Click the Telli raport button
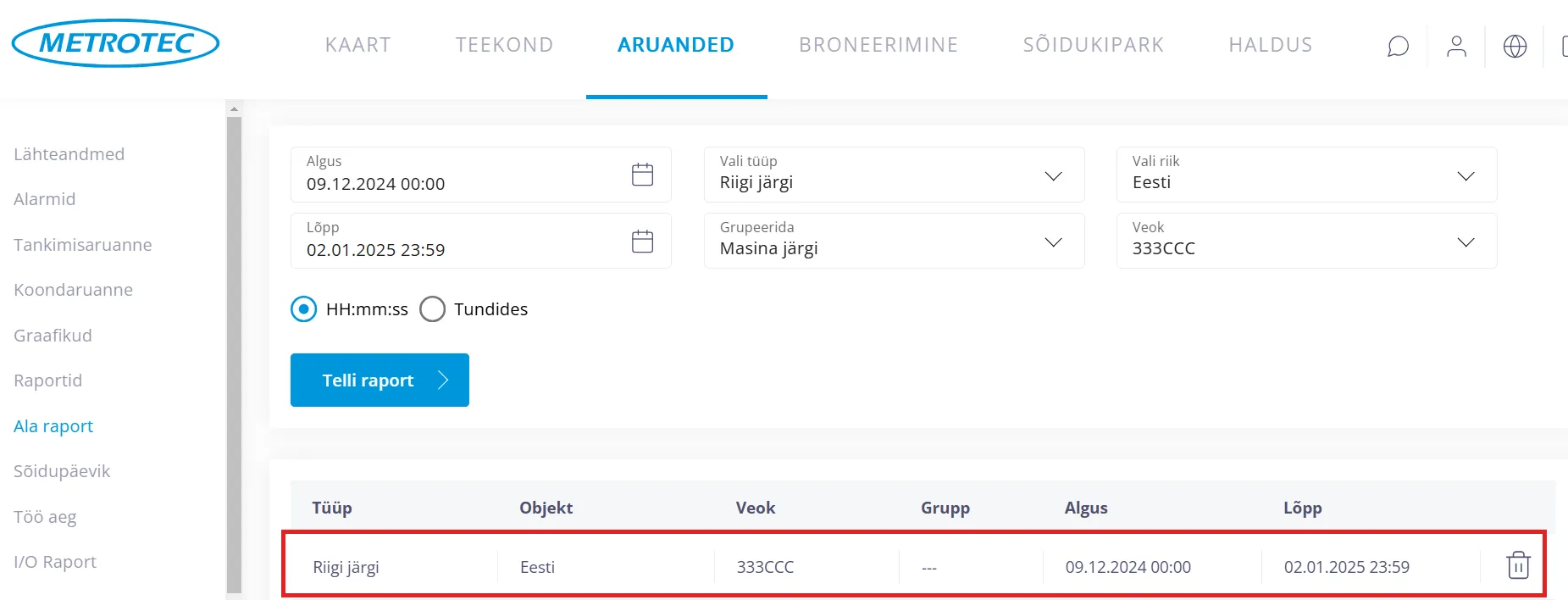The height and width of the screenshot is (600, 1568). point(380,381)
